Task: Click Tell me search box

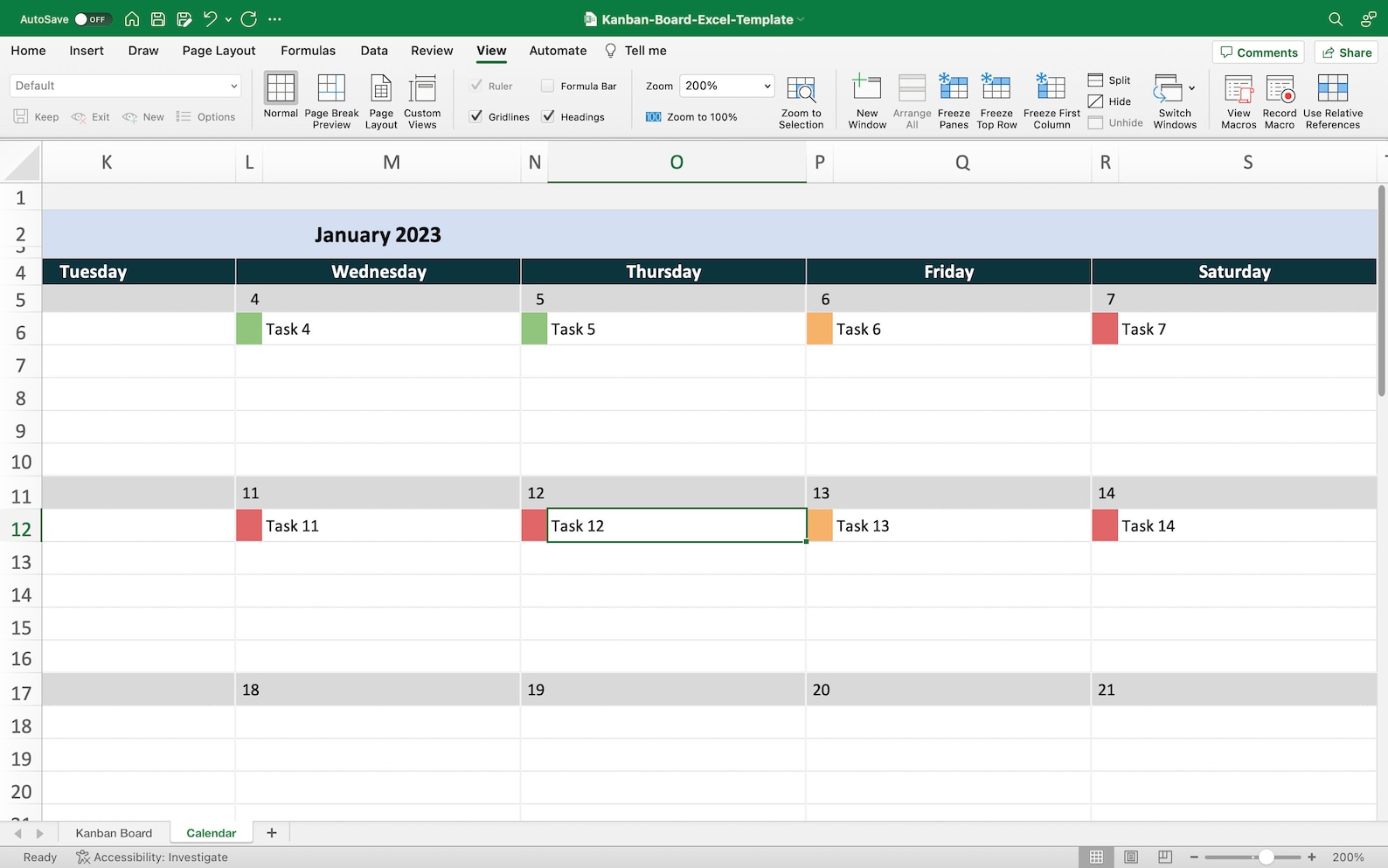Action: tap(635, 51)
